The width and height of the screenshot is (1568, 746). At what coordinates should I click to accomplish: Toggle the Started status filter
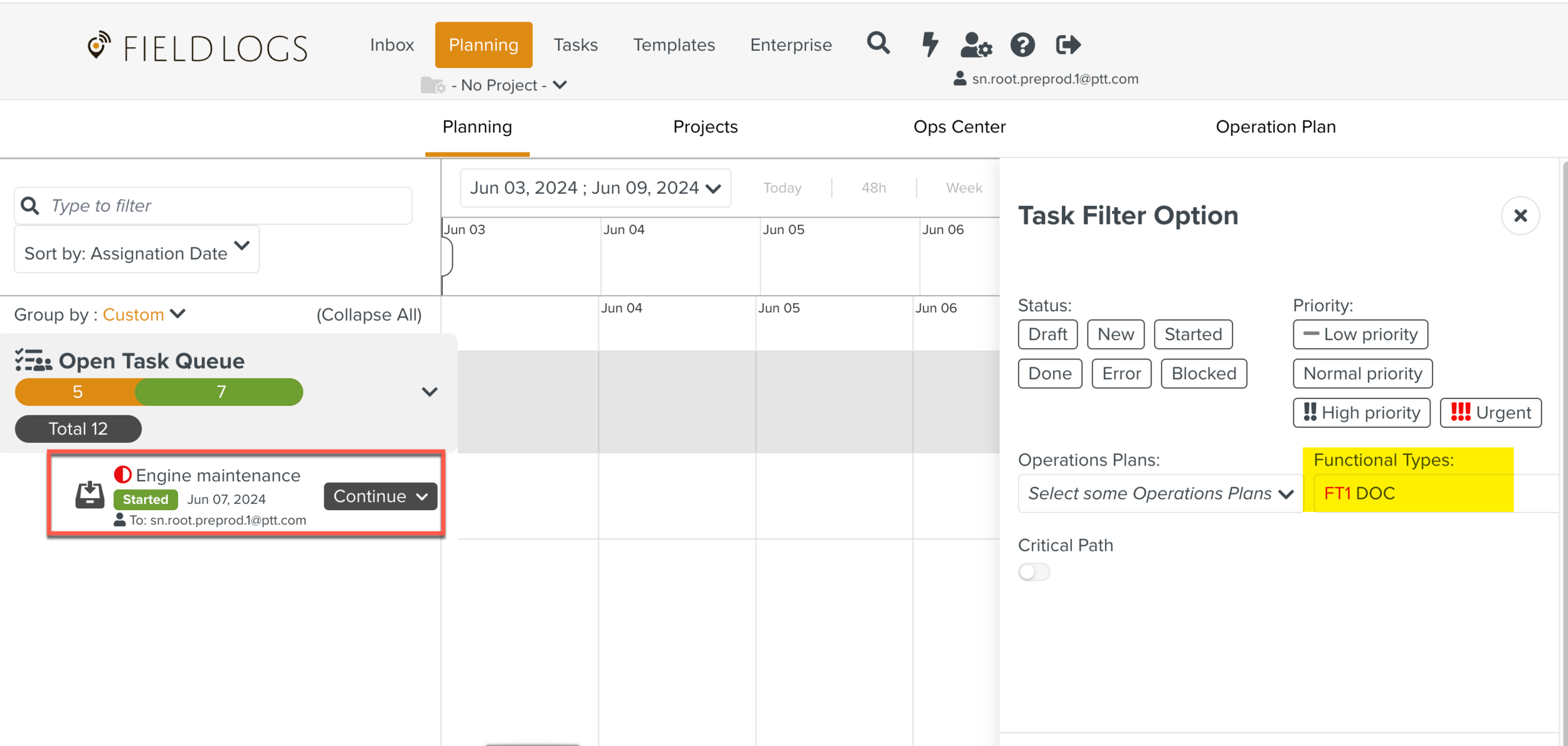[1192, 334]
